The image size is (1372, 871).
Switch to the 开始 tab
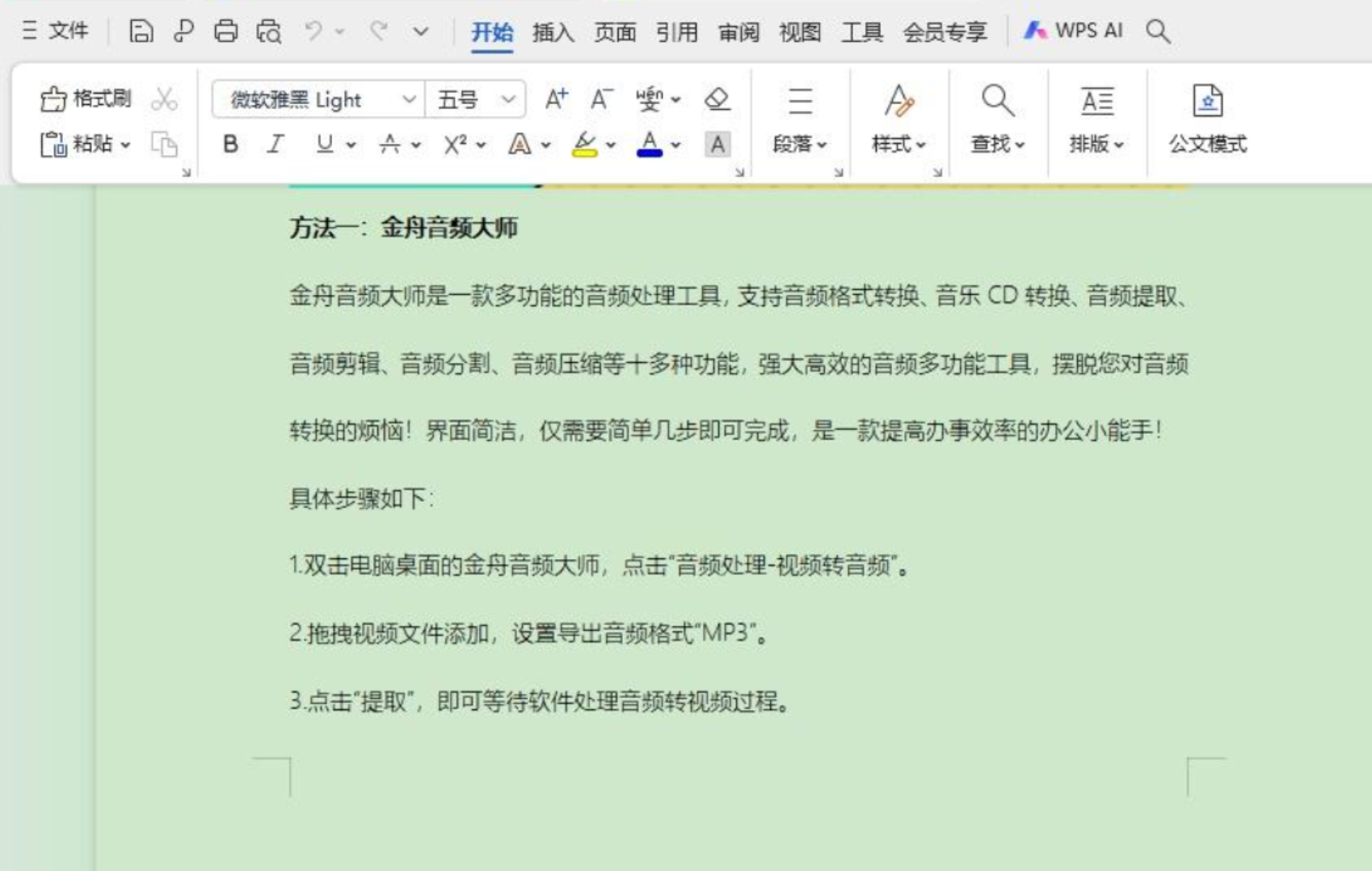tap(492, 32)
